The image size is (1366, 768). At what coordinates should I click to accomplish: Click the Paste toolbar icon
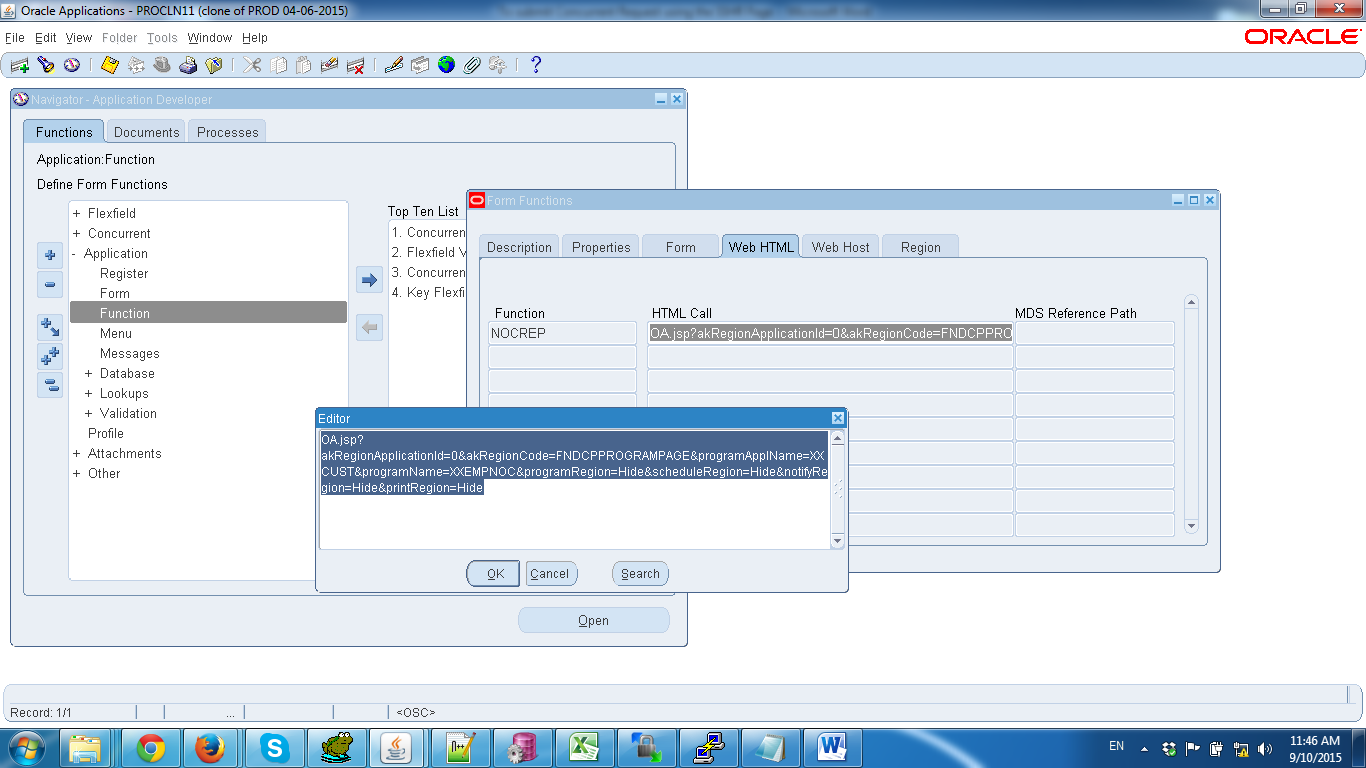coord(303,65)
